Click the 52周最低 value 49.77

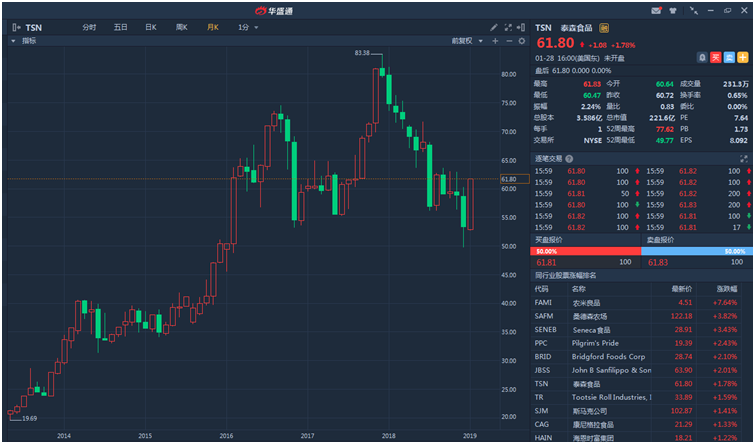(x=664, y=141)
